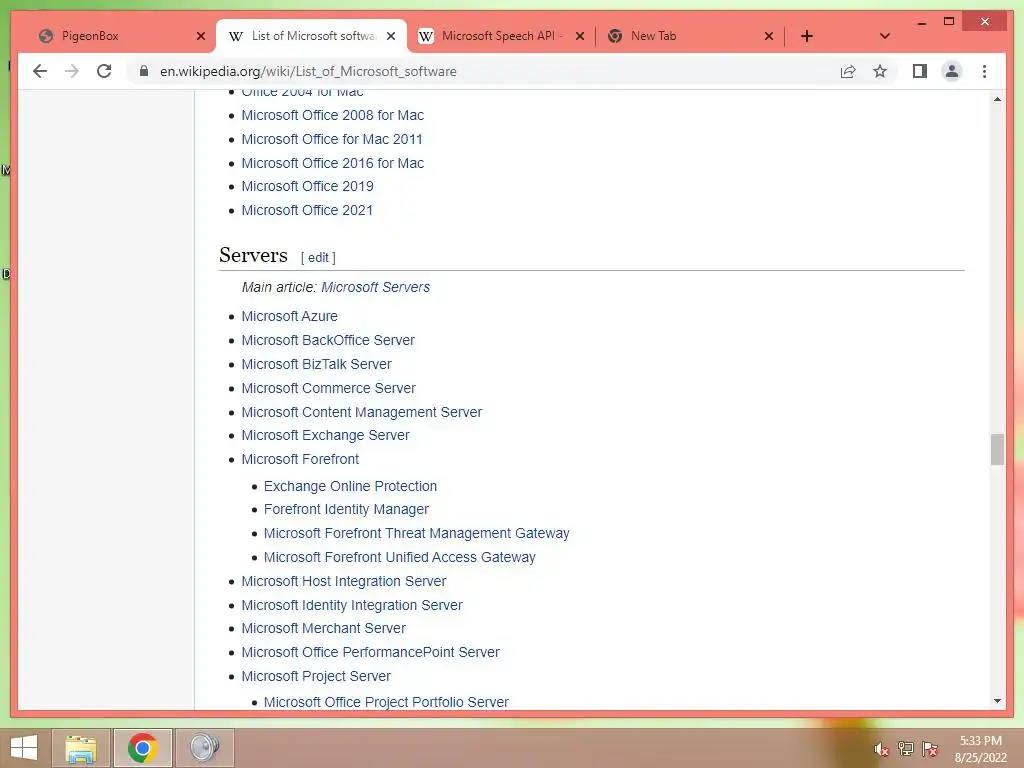
Task: Open Microsoft Office 2016 for Mac link
Action: pyautogui.click(x=332, y=163)
